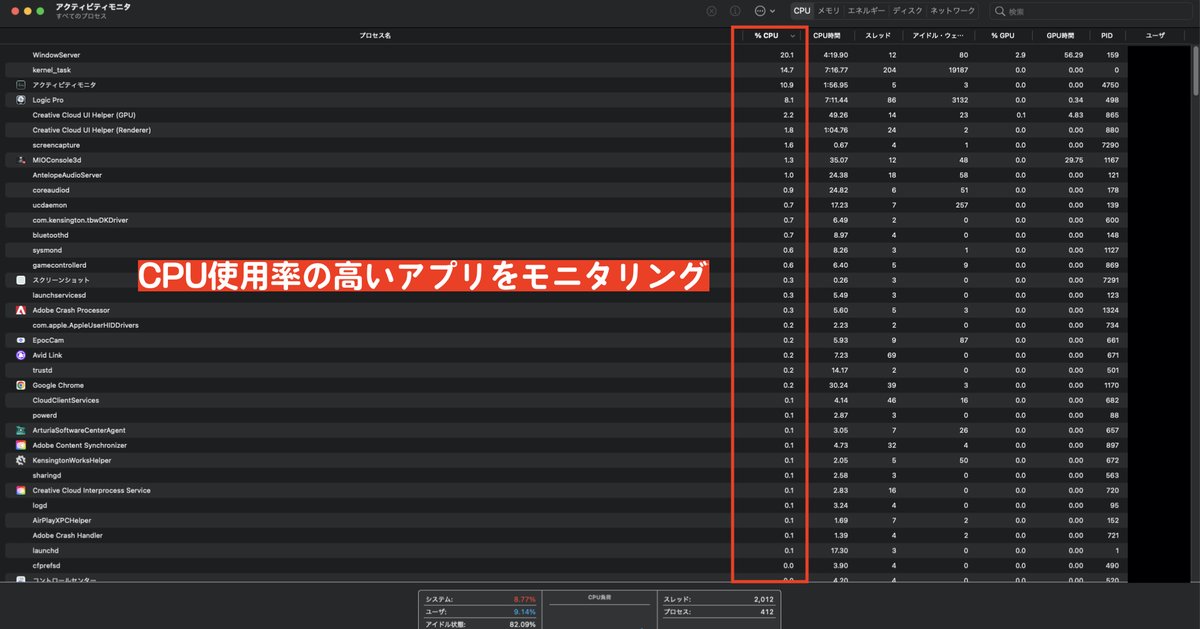Click the Logic Pro app icon
Screen dimensions: 1200x629
[x=21, y=100]
